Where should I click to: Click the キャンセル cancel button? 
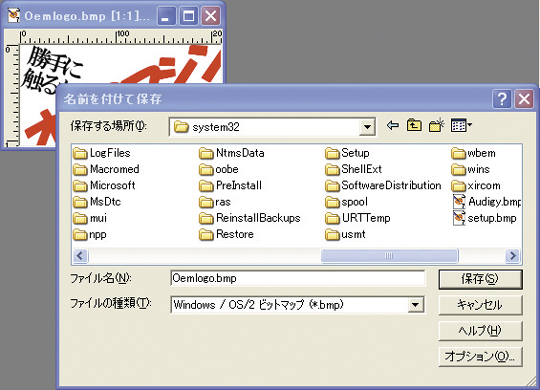tap(480, 305)
